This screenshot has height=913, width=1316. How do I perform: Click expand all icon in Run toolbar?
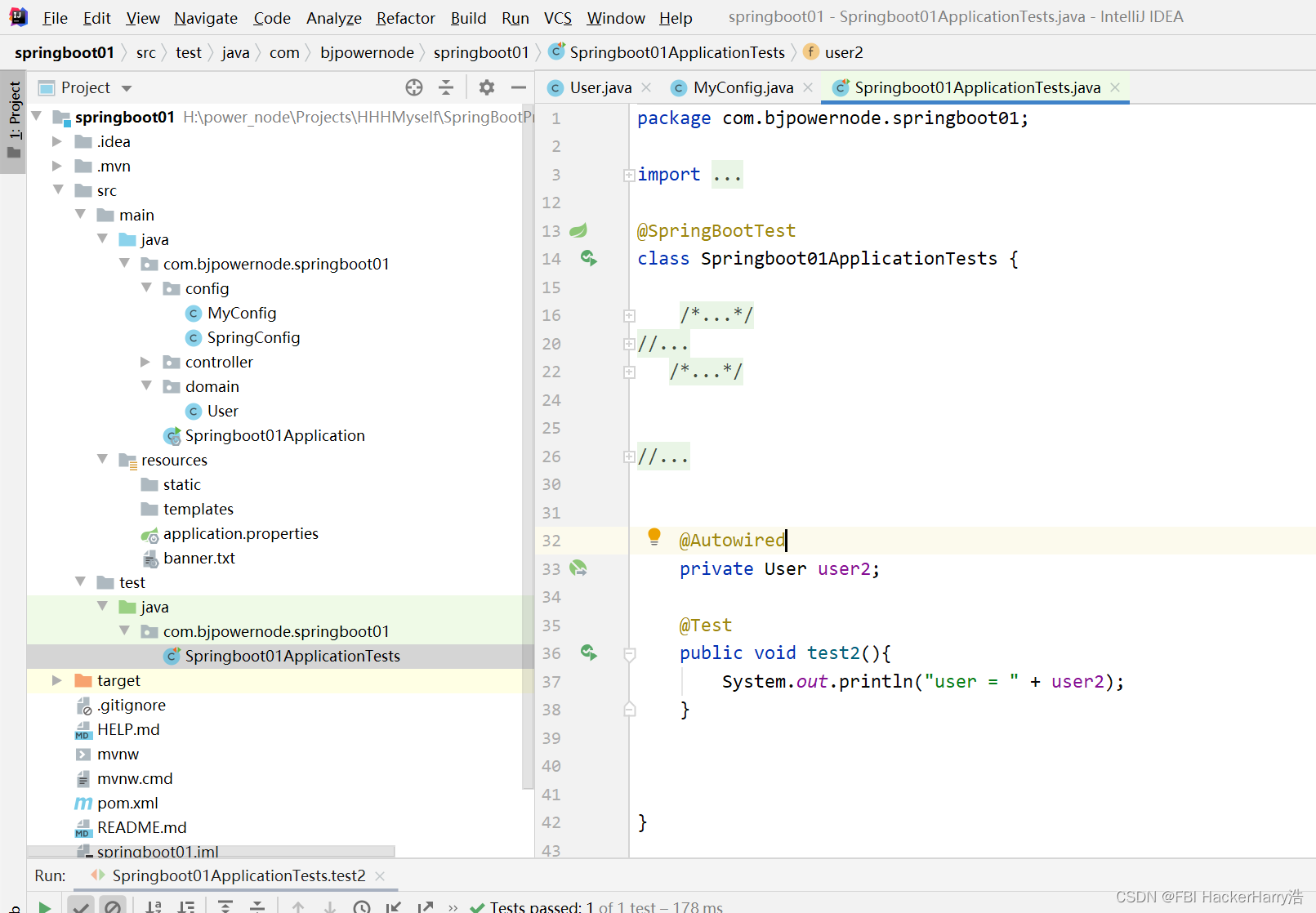point(225,906)
